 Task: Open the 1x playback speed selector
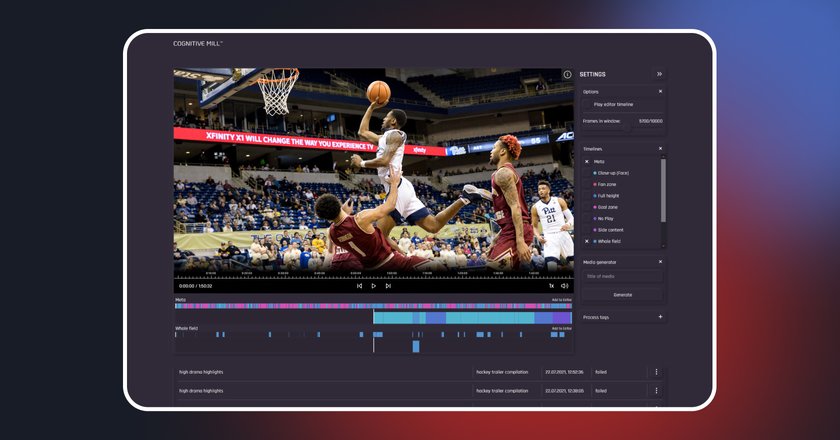(551, 286)
